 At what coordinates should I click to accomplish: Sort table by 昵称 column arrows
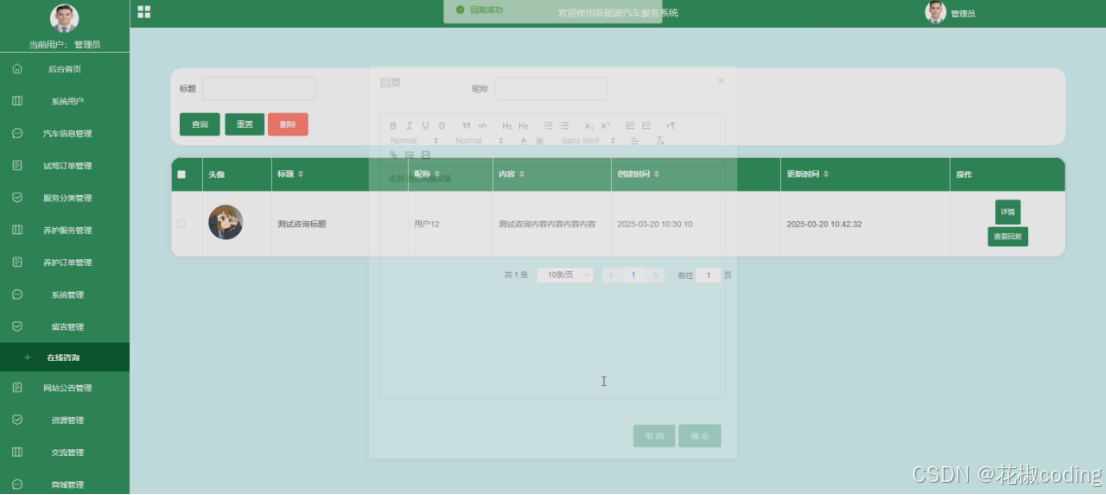(437, 174)
